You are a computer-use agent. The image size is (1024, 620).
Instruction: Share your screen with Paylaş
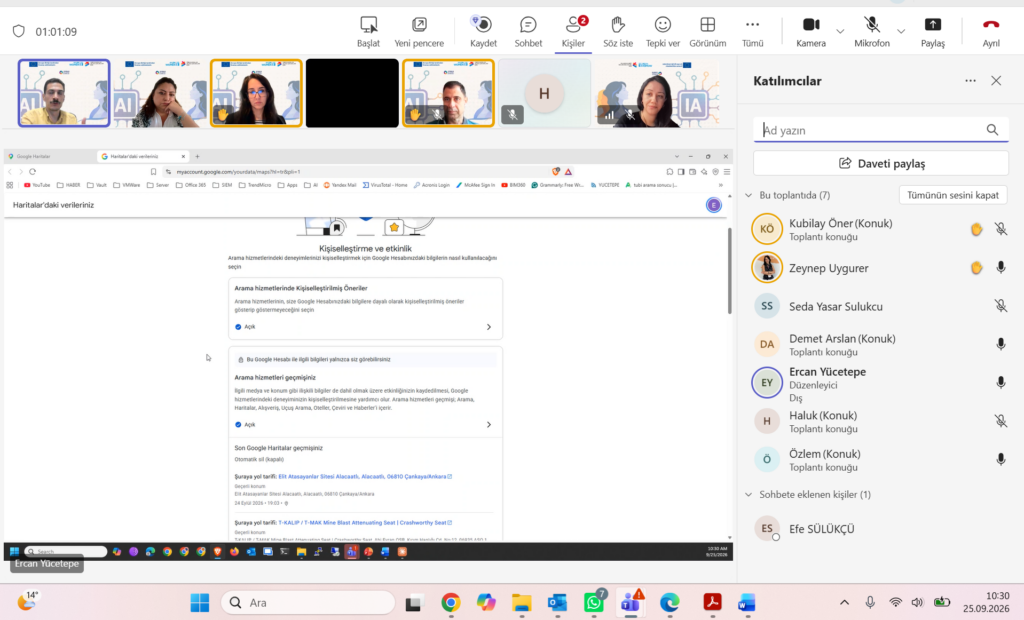point(933,31)
